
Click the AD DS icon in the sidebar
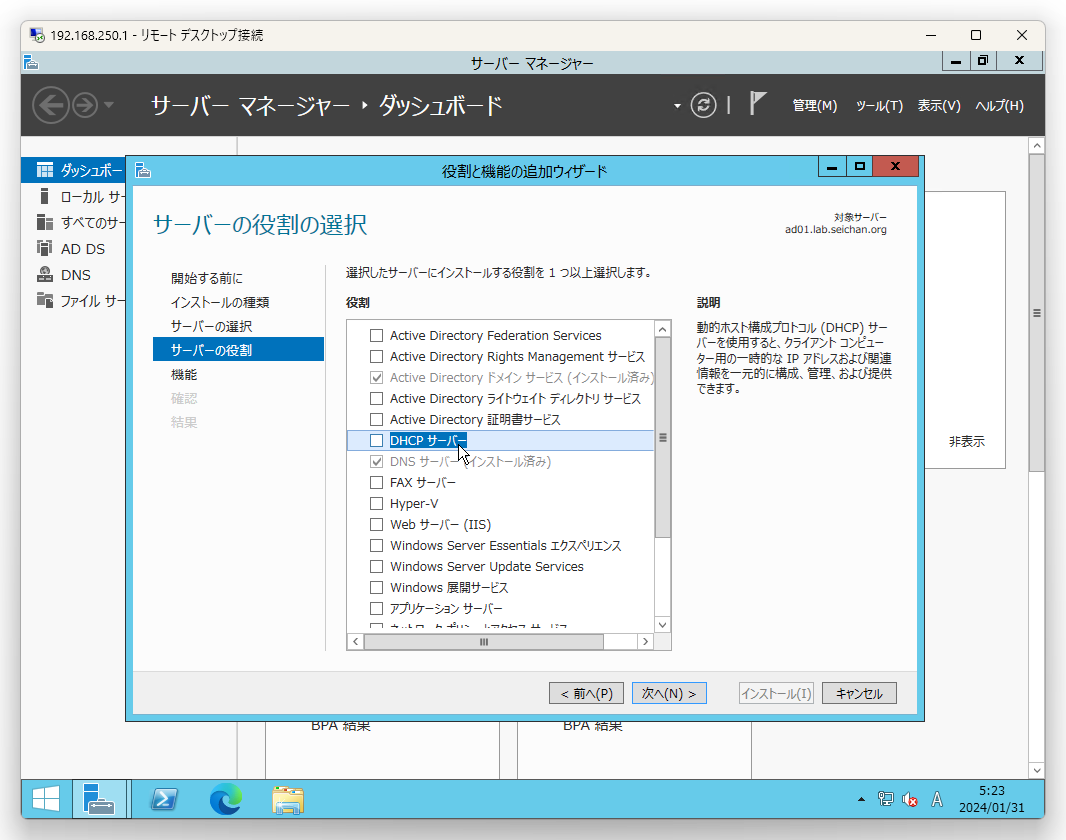click(45, 249)
